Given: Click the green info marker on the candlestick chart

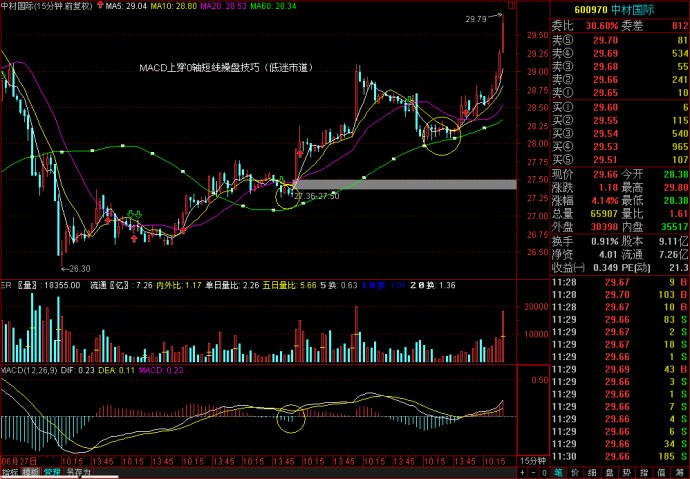Looking at the screenshot, I should tap(130, 213).
